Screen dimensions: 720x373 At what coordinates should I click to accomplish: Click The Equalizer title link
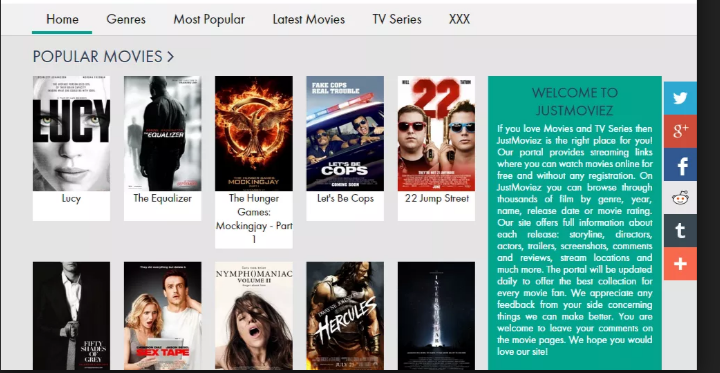[163, 198]
